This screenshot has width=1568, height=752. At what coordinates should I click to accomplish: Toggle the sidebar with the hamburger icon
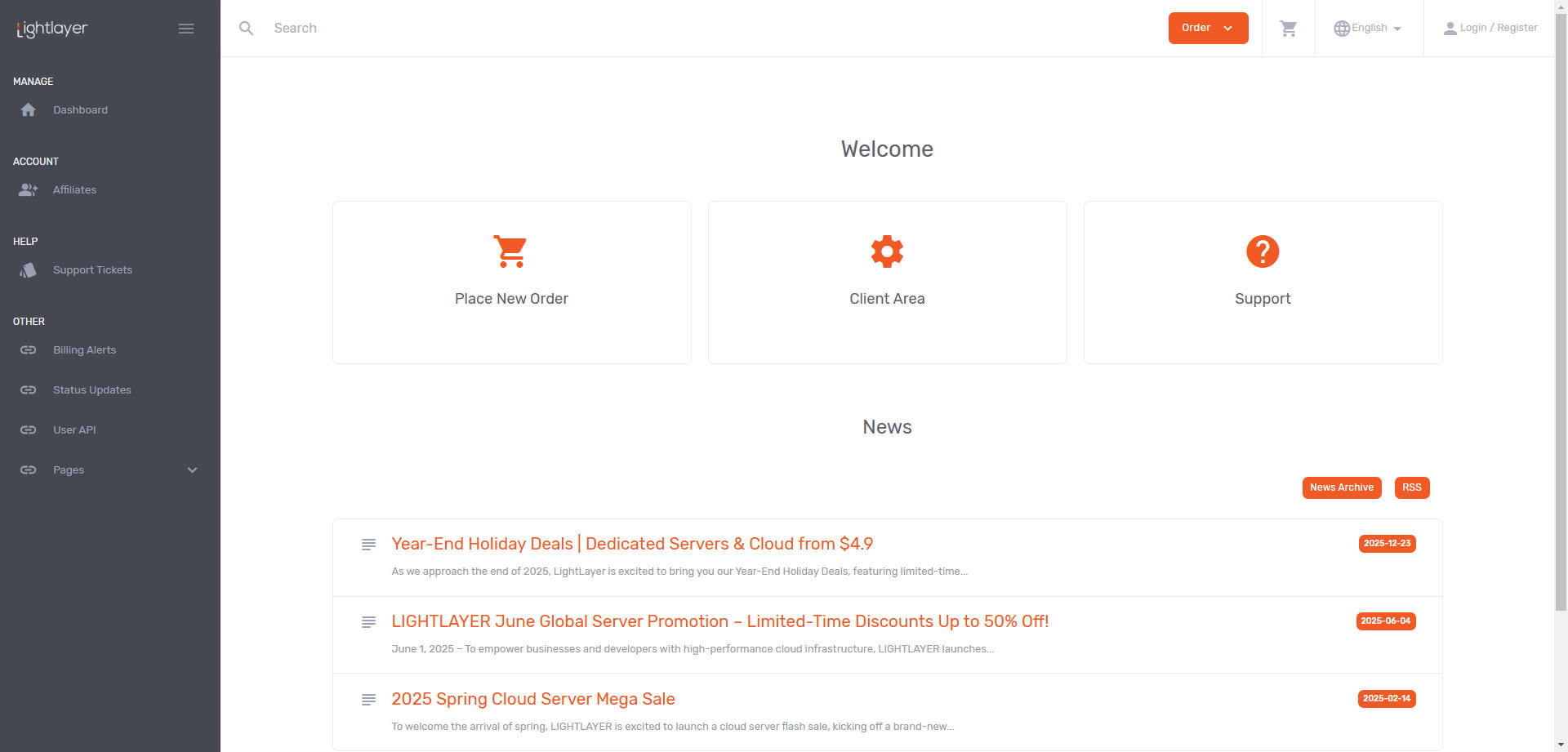(x=186, y=29)
